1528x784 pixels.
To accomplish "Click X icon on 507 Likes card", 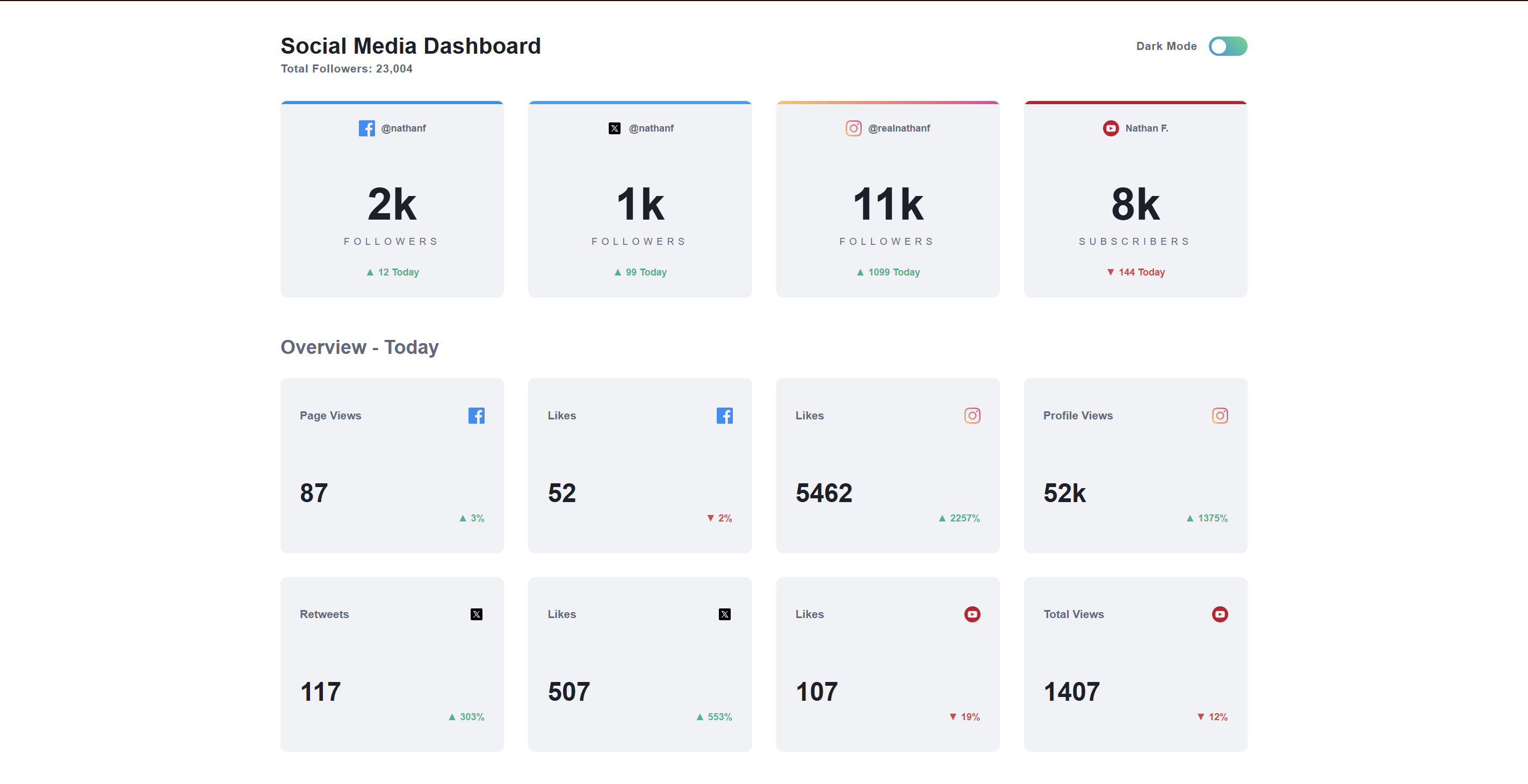I will [x=724, y=614].
